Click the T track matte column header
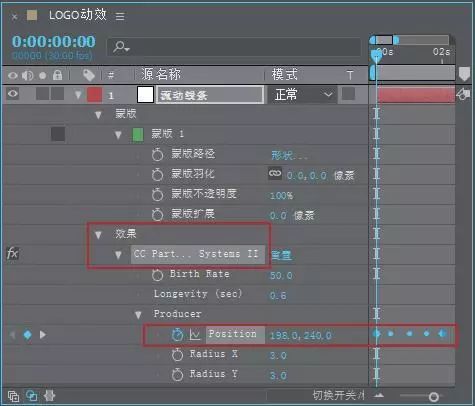The width and height of the screenshot is (475, 406). pyautogui.click(x=350, y=75)
